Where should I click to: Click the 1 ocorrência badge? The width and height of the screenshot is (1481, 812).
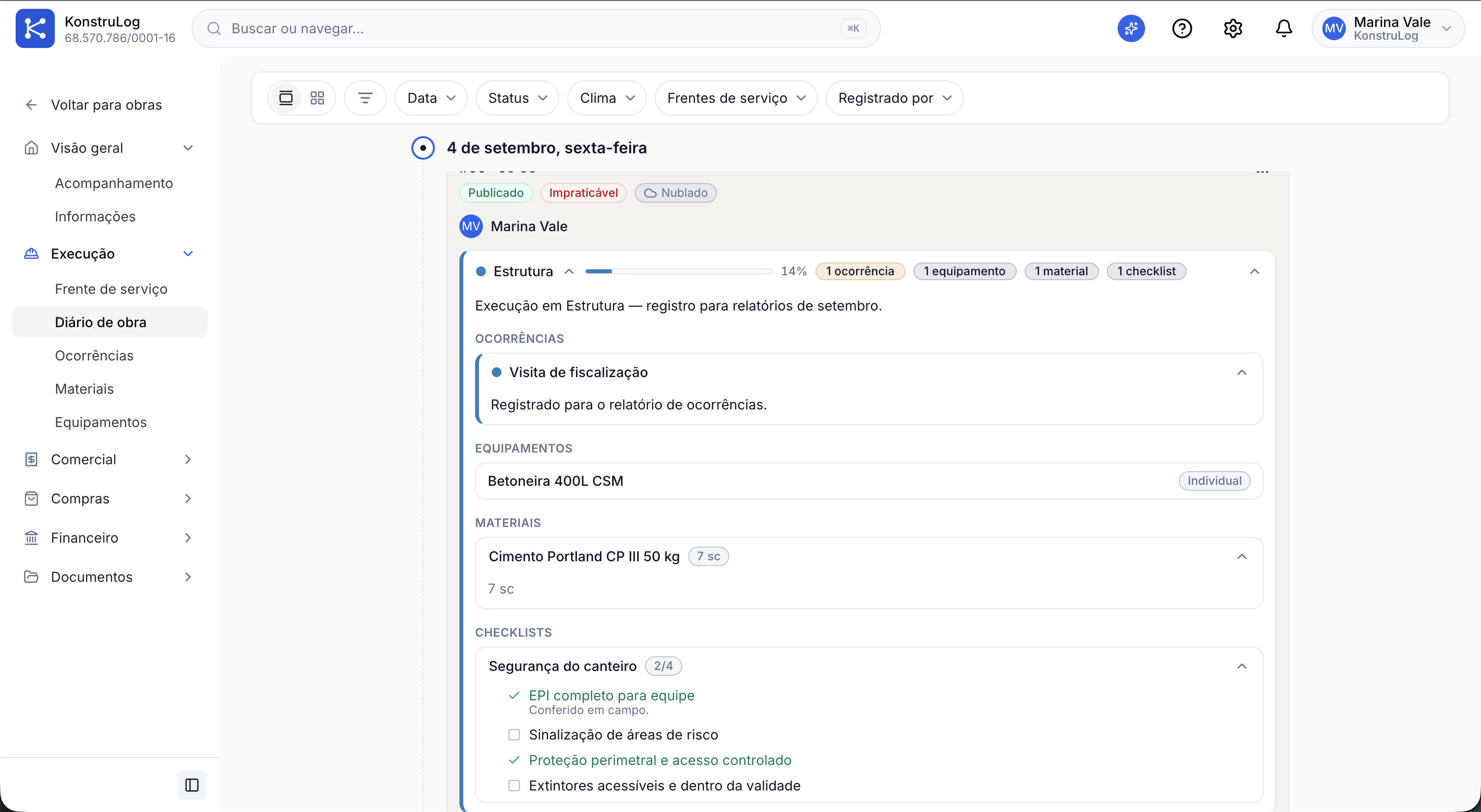[x=860, y=271]
